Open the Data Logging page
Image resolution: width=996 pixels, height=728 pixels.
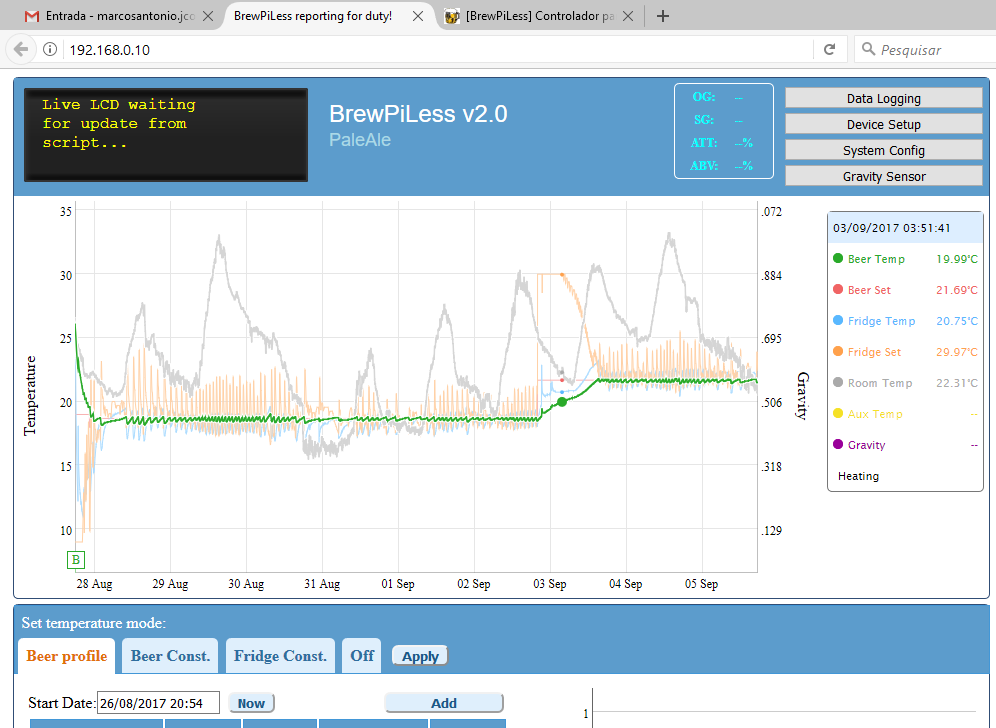point(884,98)
